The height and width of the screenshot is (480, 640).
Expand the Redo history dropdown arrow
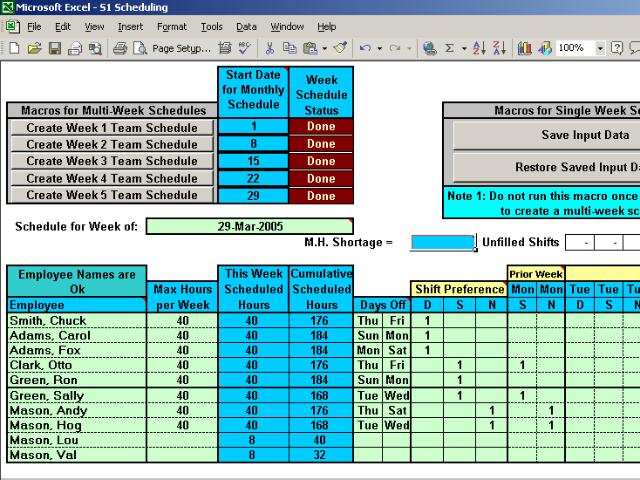tap(409, 48)
